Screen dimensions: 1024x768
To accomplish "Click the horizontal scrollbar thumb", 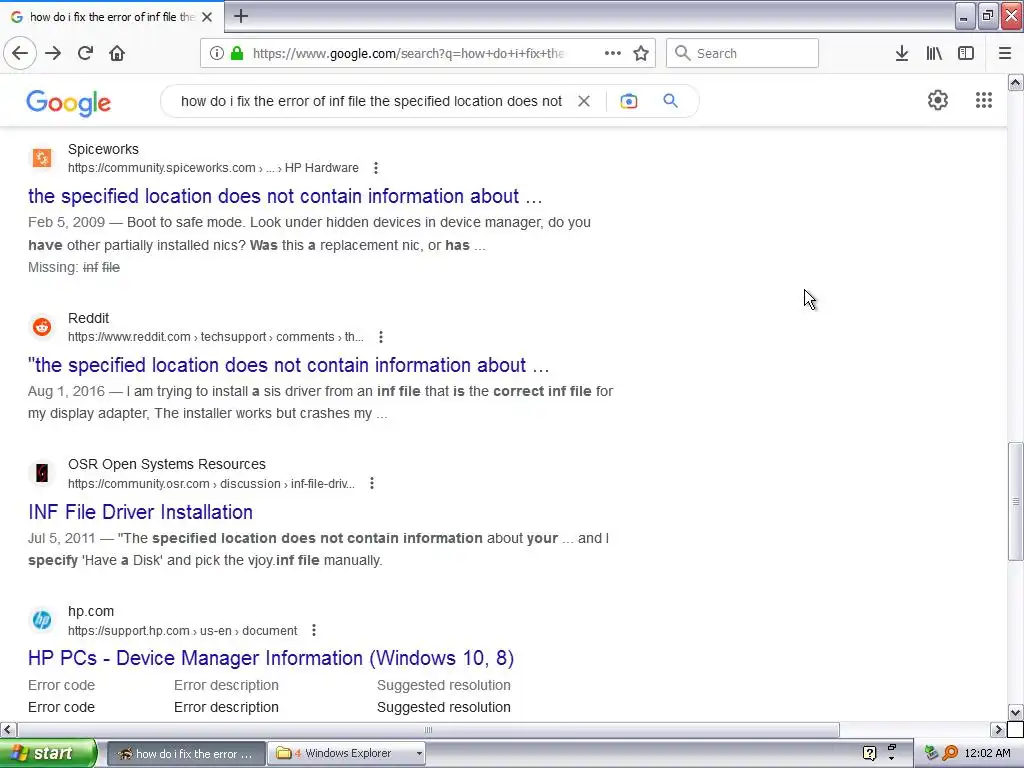I will pos(428,729).
